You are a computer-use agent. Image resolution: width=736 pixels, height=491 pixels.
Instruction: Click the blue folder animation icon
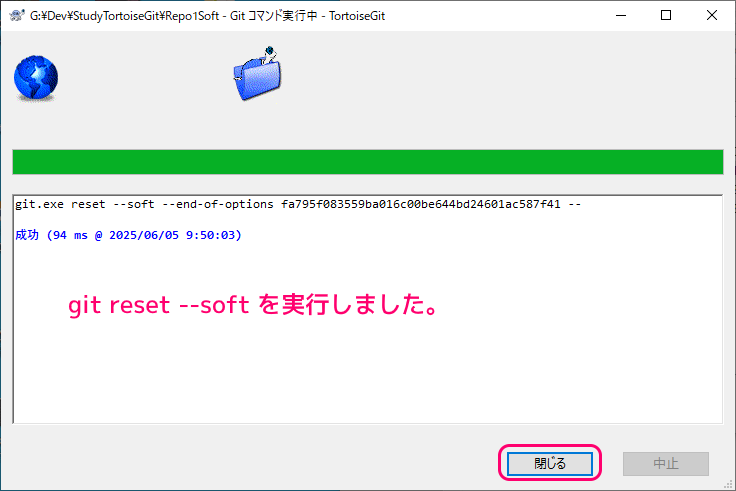(257, 74)
